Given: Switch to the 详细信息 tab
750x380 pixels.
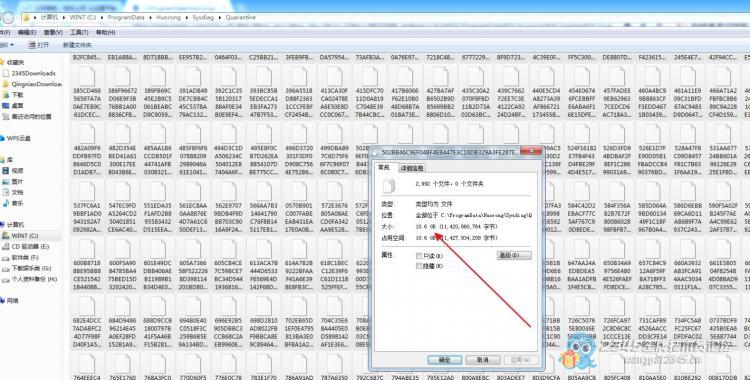Looking at the screenshot, I should pos(412,168).
